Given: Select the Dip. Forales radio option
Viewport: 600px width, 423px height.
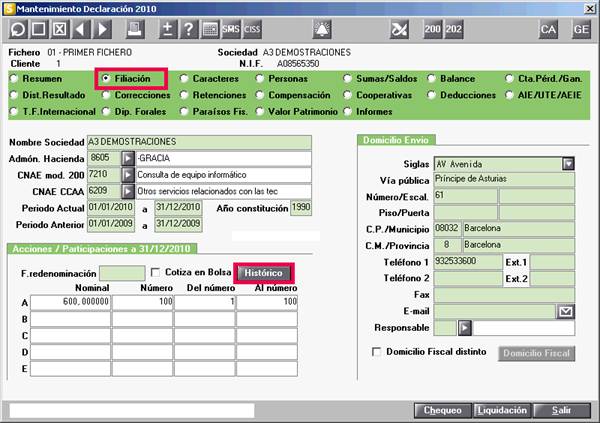Looking at the screenshot, I should (106, 111).
